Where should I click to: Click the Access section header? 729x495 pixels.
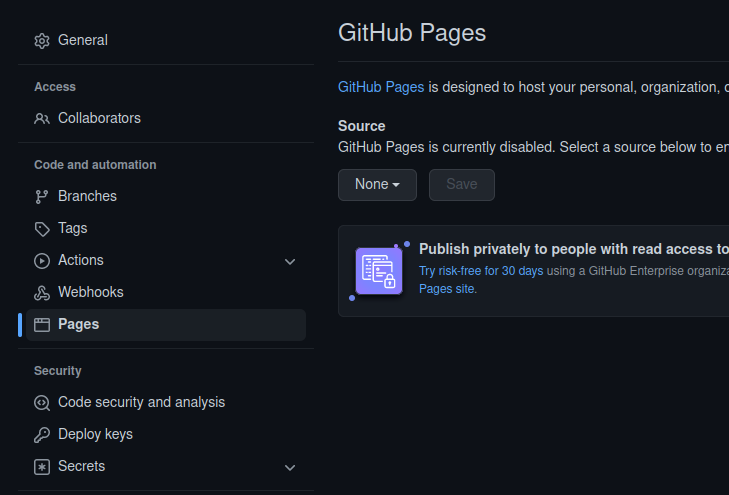(55, 87)
